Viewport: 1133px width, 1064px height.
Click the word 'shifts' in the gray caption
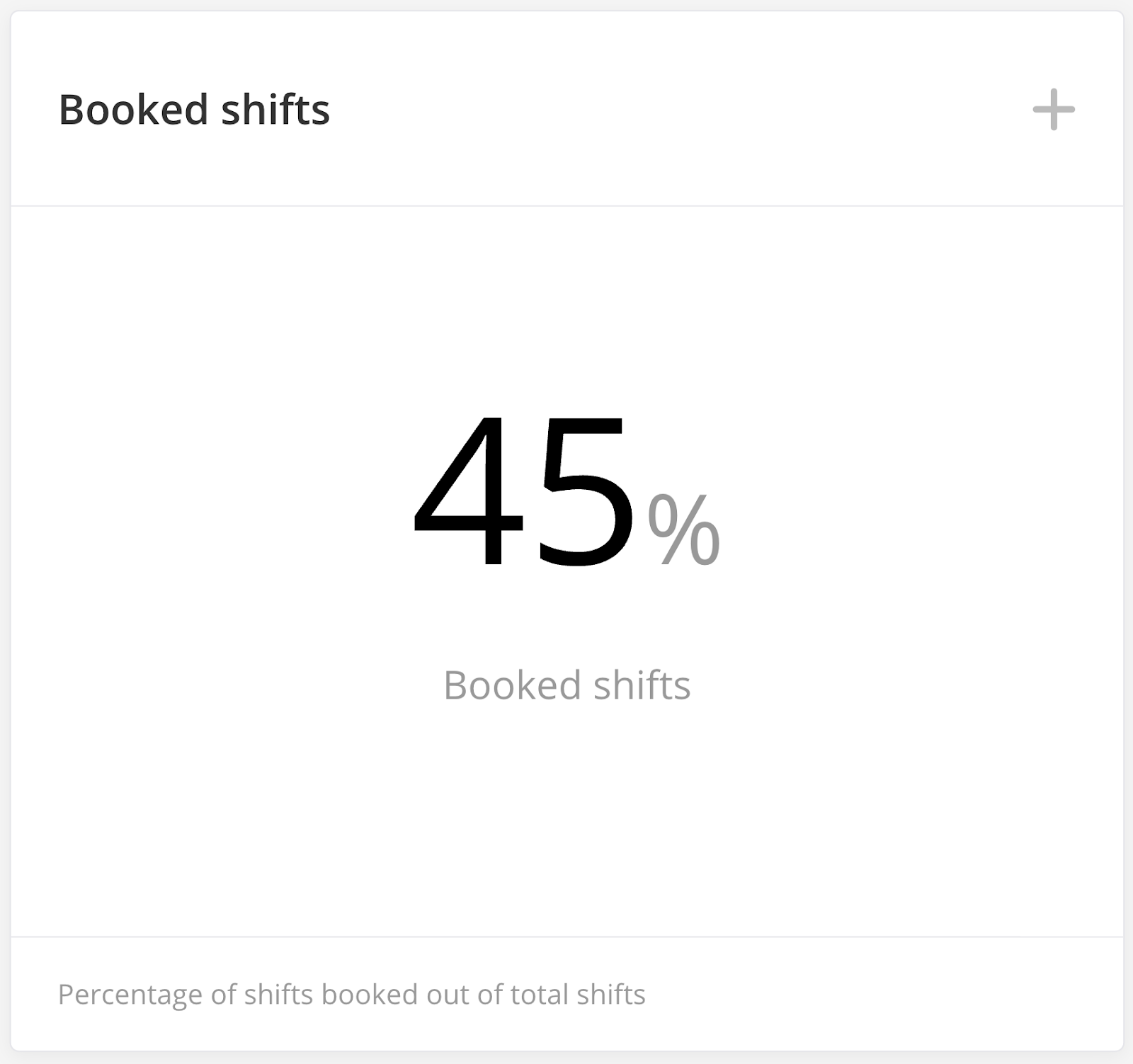coord(642,685)
